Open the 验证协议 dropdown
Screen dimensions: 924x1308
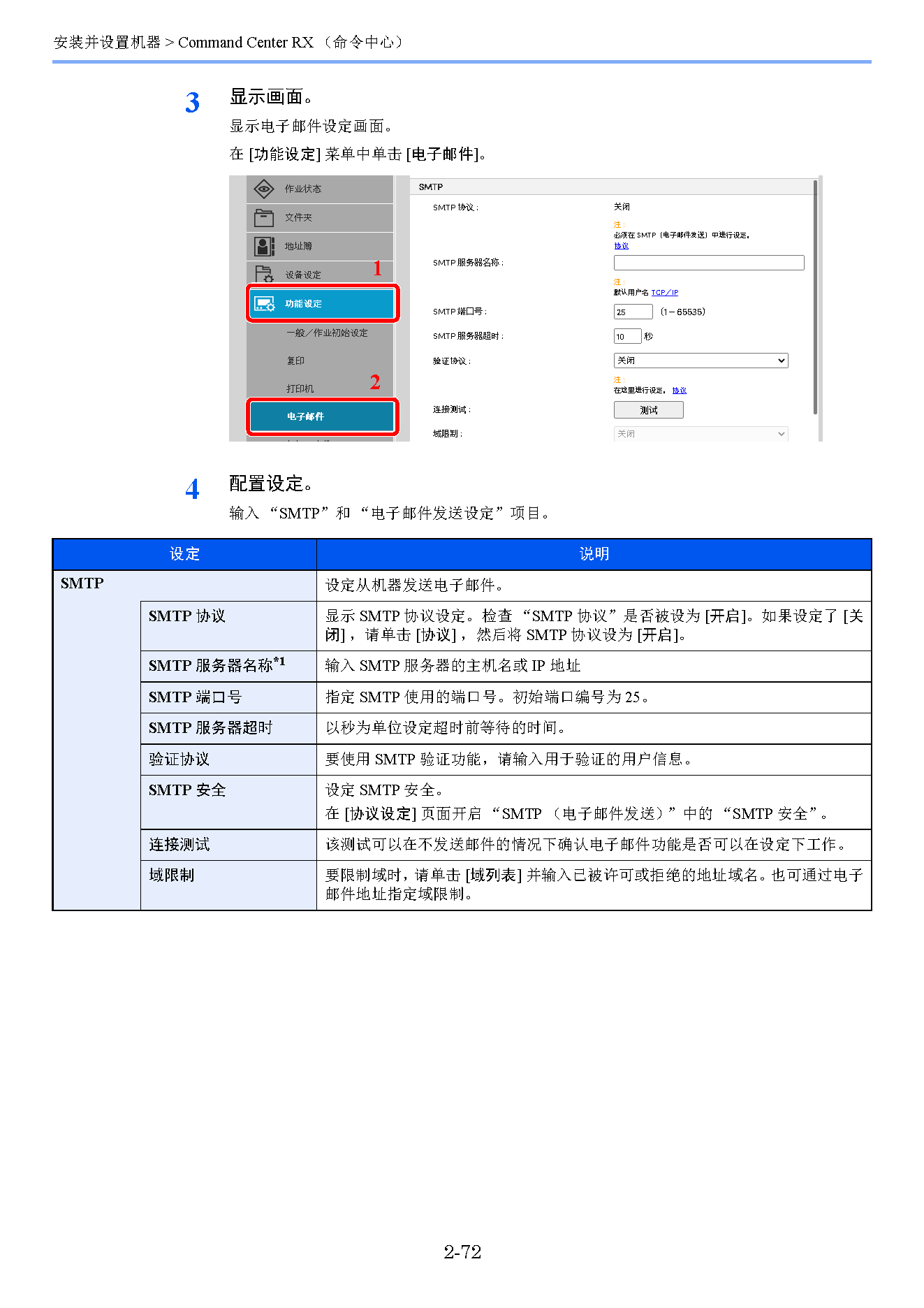701,361
